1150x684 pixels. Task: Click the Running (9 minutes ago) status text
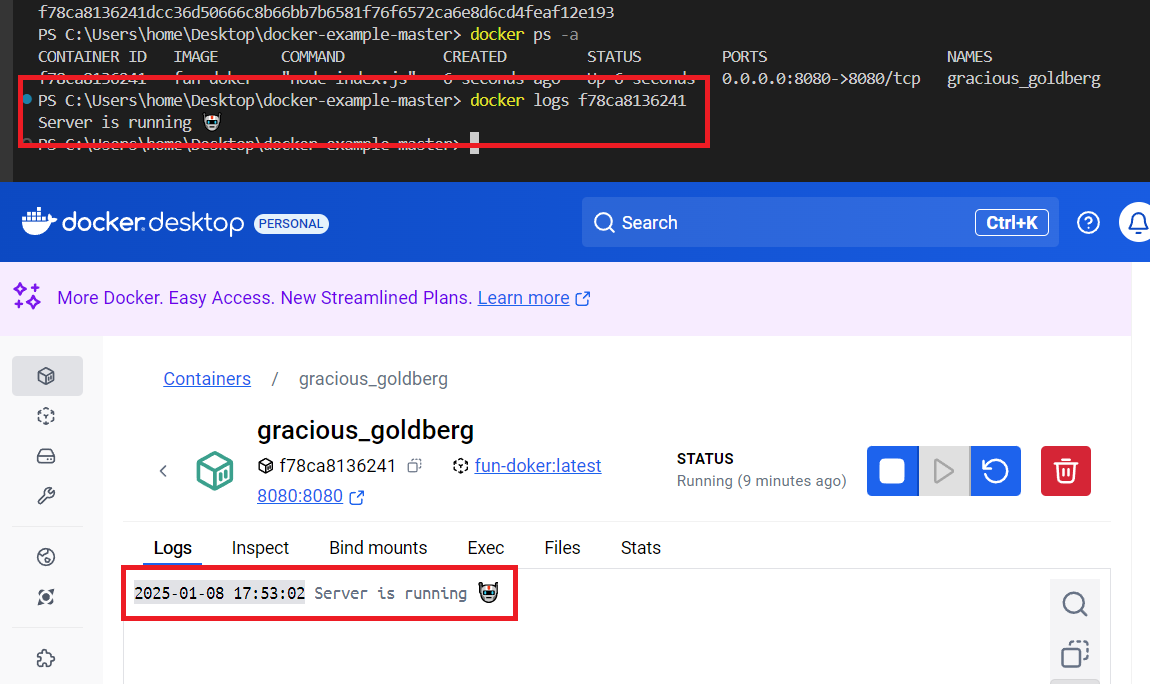pos(761,481)
